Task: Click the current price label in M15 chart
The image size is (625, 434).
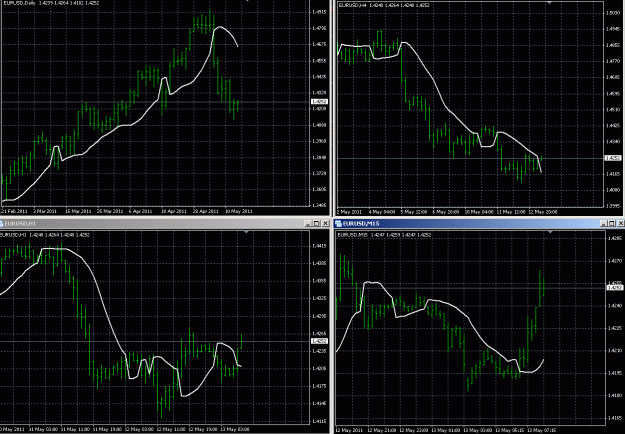Action: point(614,287)
